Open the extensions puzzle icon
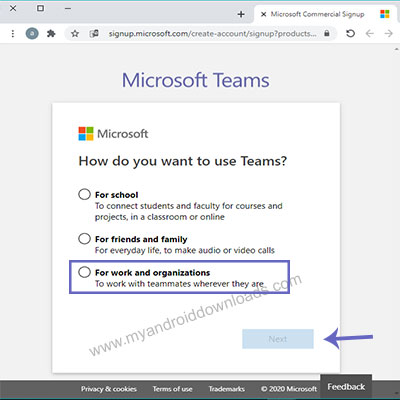 click(x=51, y=33)
